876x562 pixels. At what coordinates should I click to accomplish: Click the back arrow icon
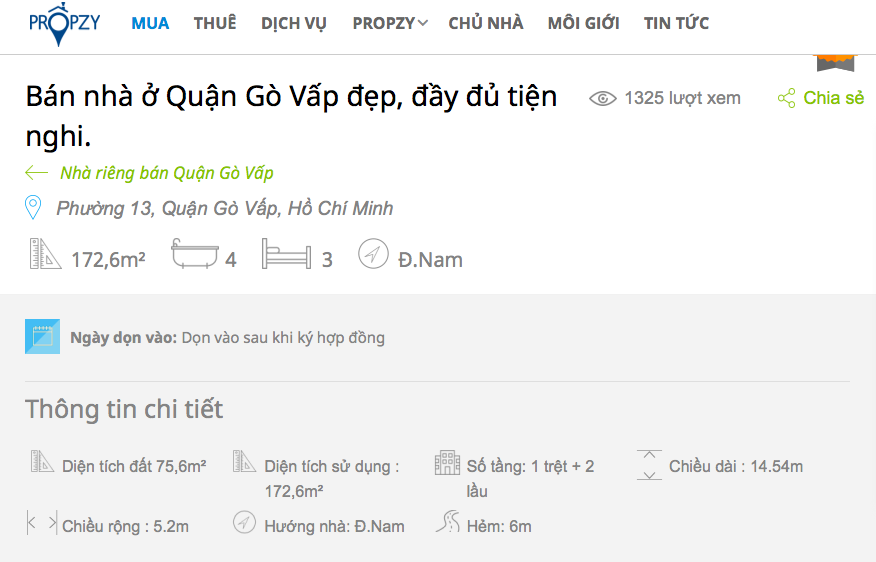(x=37, y=173)
